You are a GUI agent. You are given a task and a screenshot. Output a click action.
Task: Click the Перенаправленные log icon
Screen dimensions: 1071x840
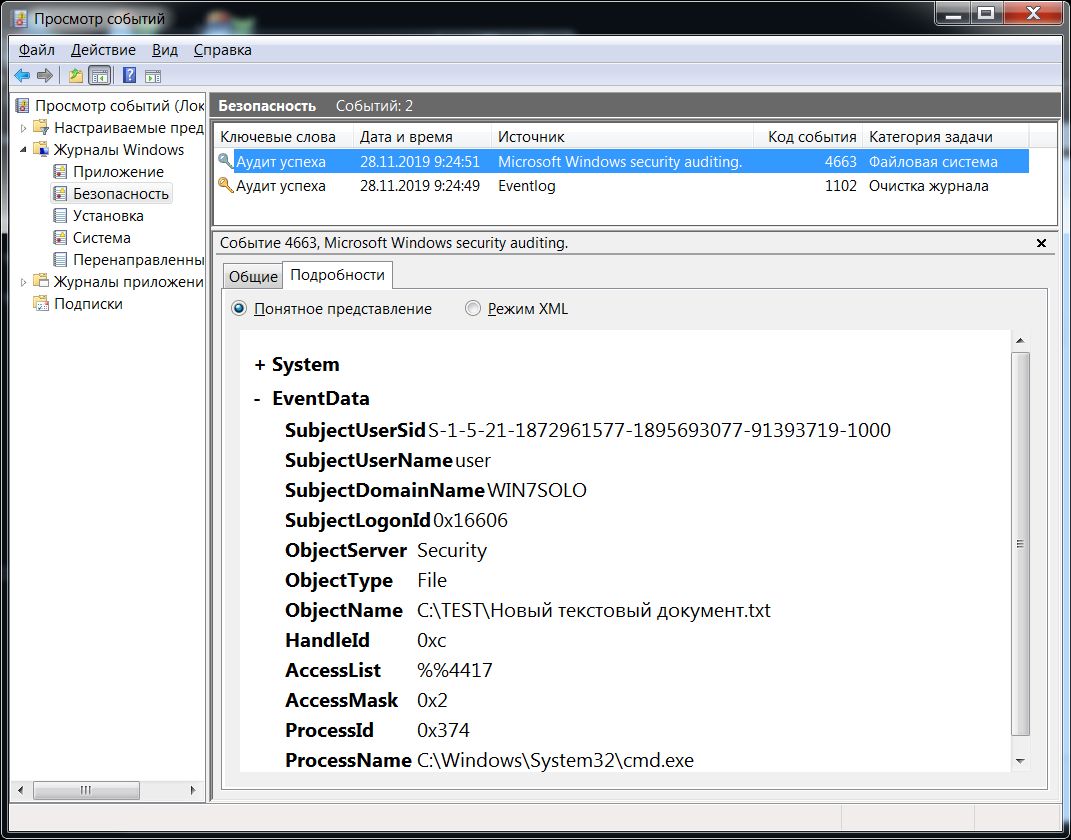tap(61, 260)
